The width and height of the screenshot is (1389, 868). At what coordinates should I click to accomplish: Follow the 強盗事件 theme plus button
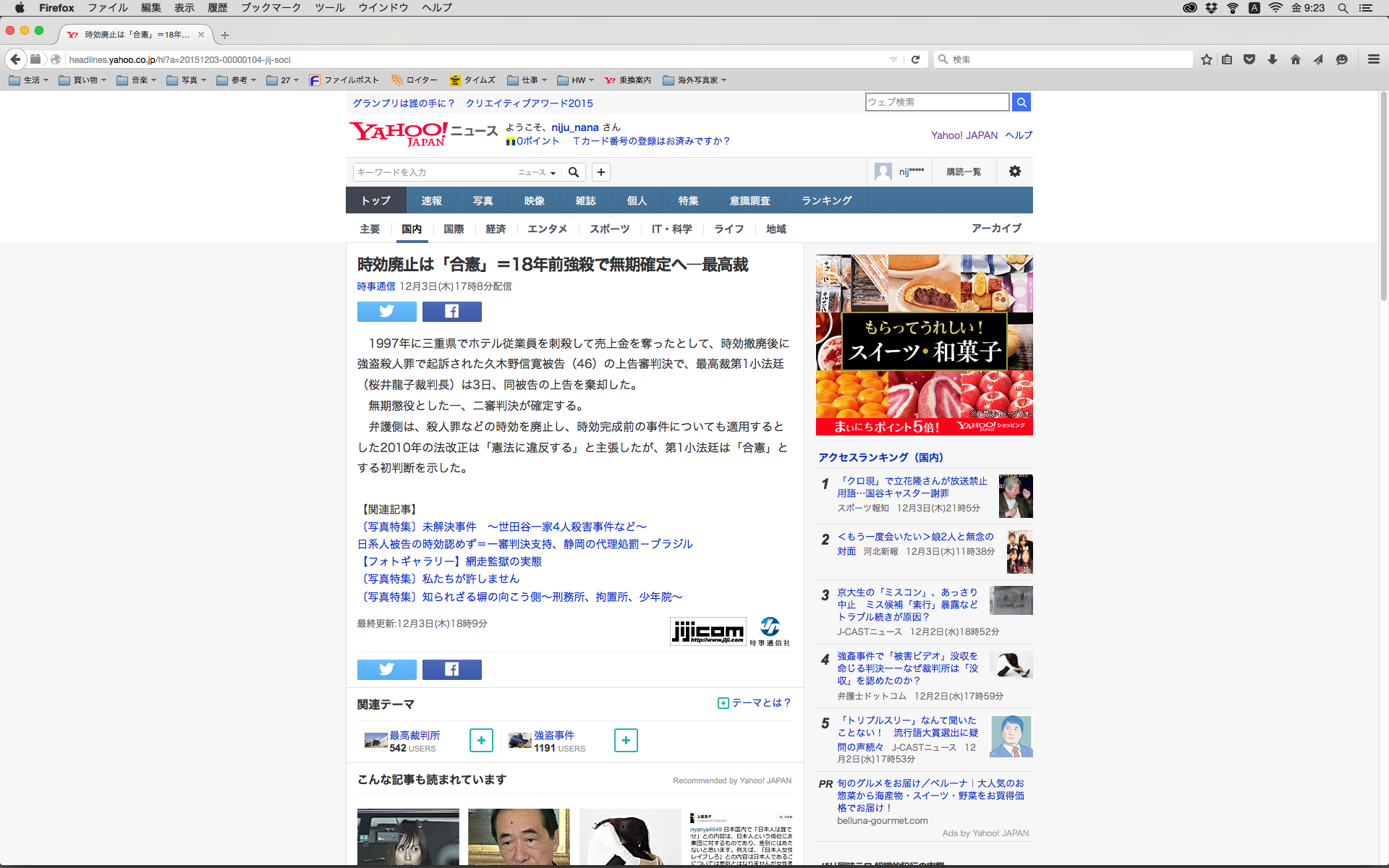click(x=626, y=741)
